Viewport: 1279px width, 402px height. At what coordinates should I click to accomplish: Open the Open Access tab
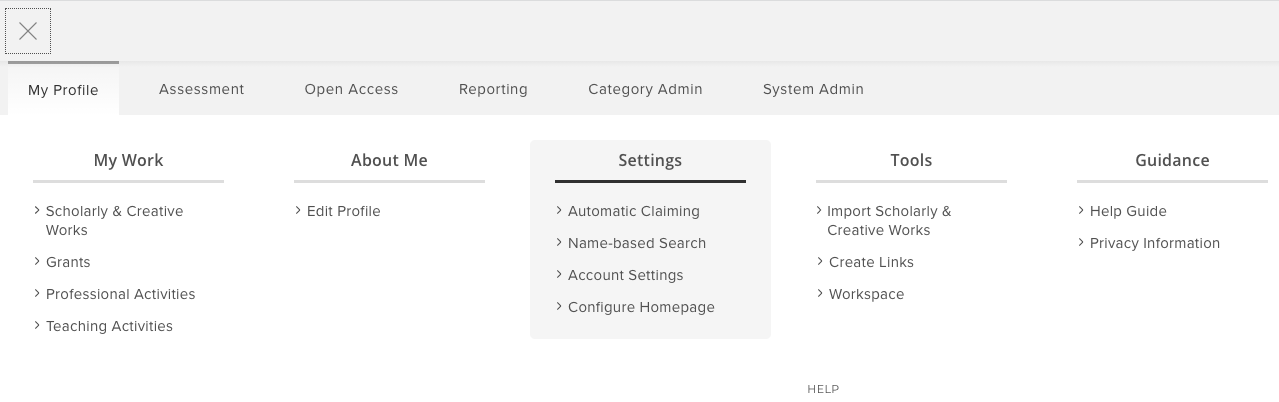pyautogui.click(x=351, y=89)
